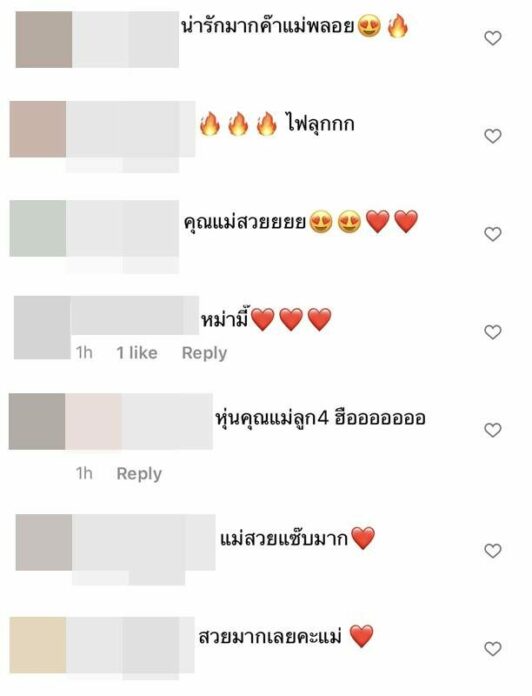This screenshot has width=532, height=696.
Task: Like the 'สวยมากเลยคะแม่' comment
Action: (x=493, y=649)
